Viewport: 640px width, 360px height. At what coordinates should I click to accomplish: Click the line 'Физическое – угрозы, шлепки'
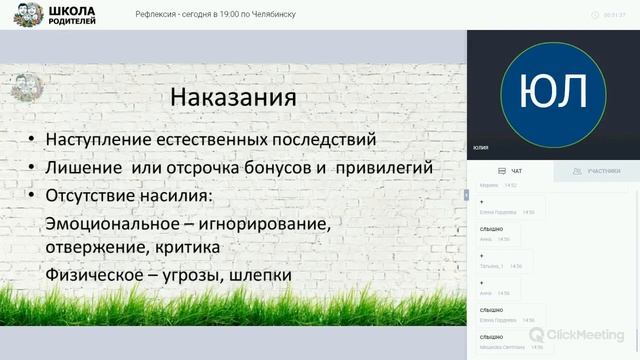click(x=169, y=275)
